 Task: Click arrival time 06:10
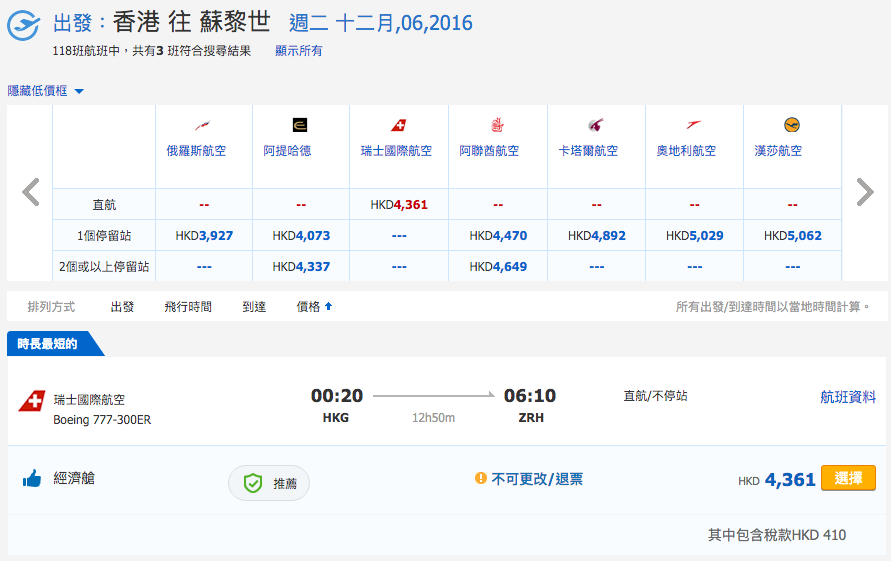tap(530, 396)
